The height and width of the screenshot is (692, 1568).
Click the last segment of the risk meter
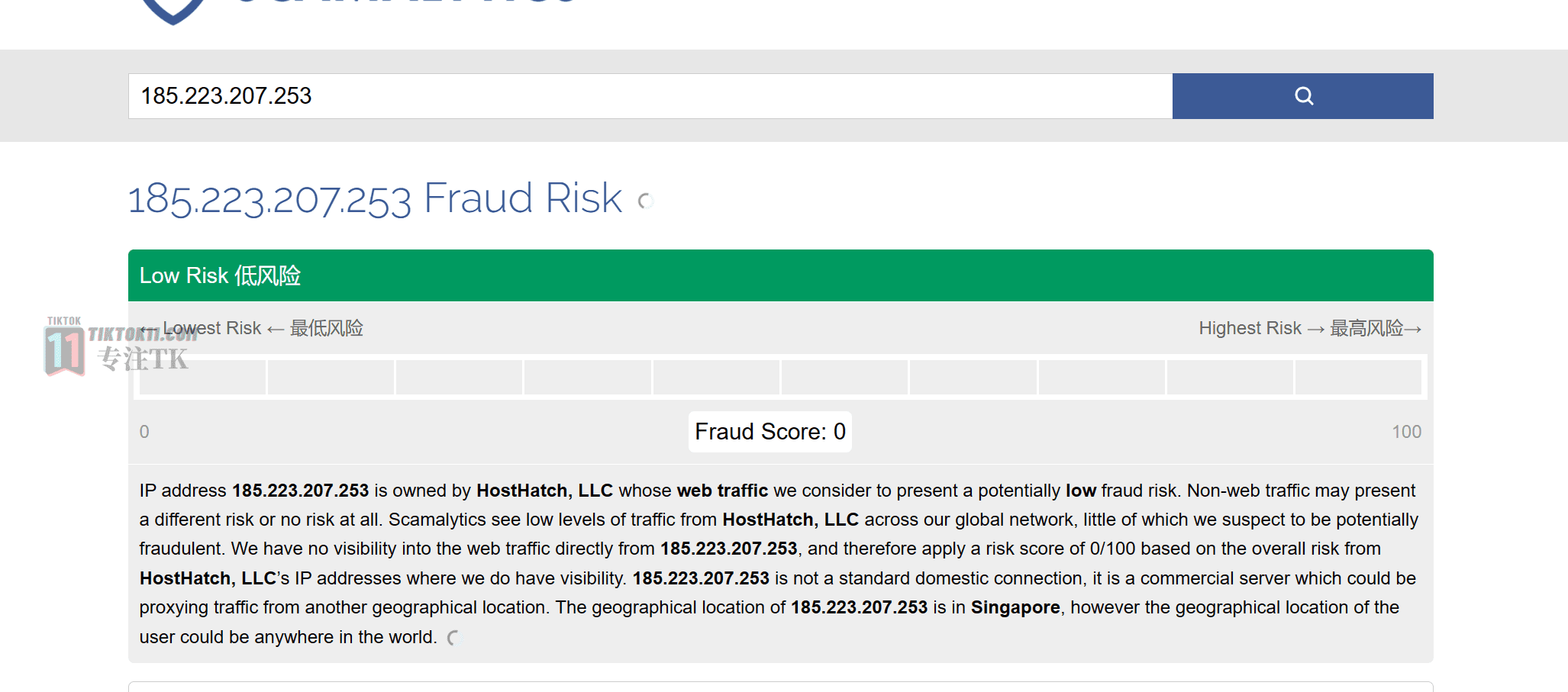(x=1358, y=377)
